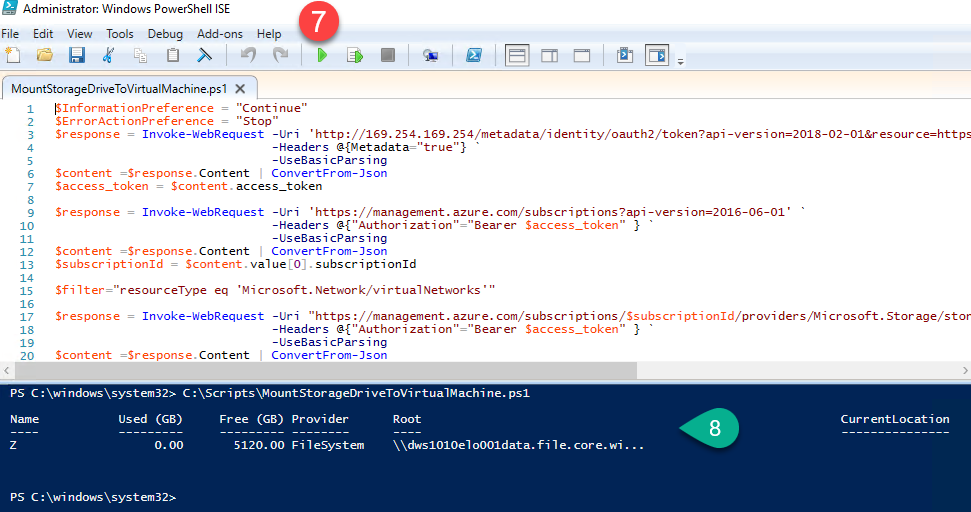Show Script Pane Right layout icon
971x512 pixels.
(x=549, y=55)
